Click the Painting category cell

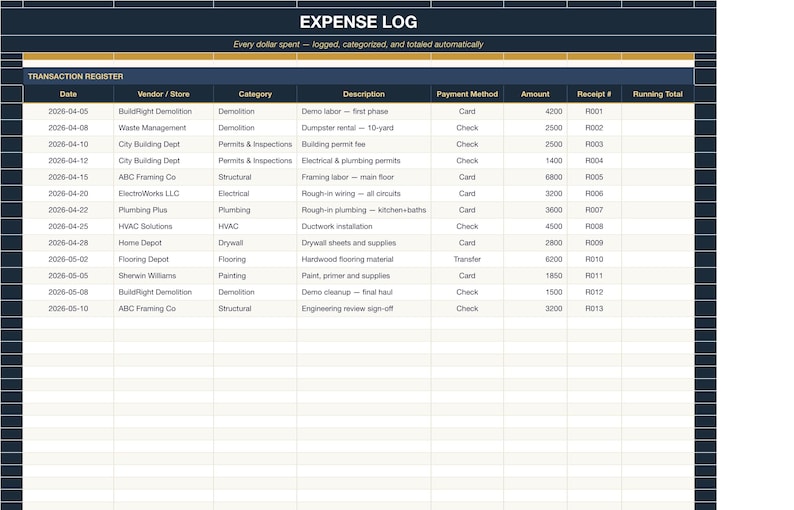[255, 276]
